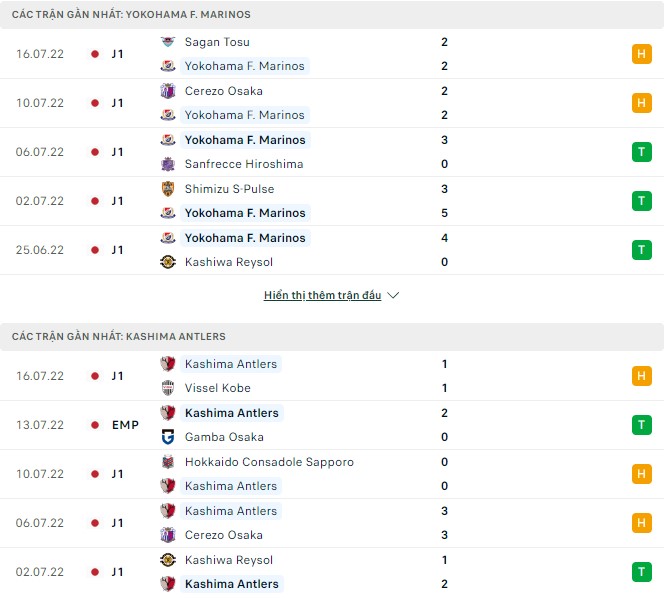Open the Shimizu S-Pulse team link

pos(229,189)
